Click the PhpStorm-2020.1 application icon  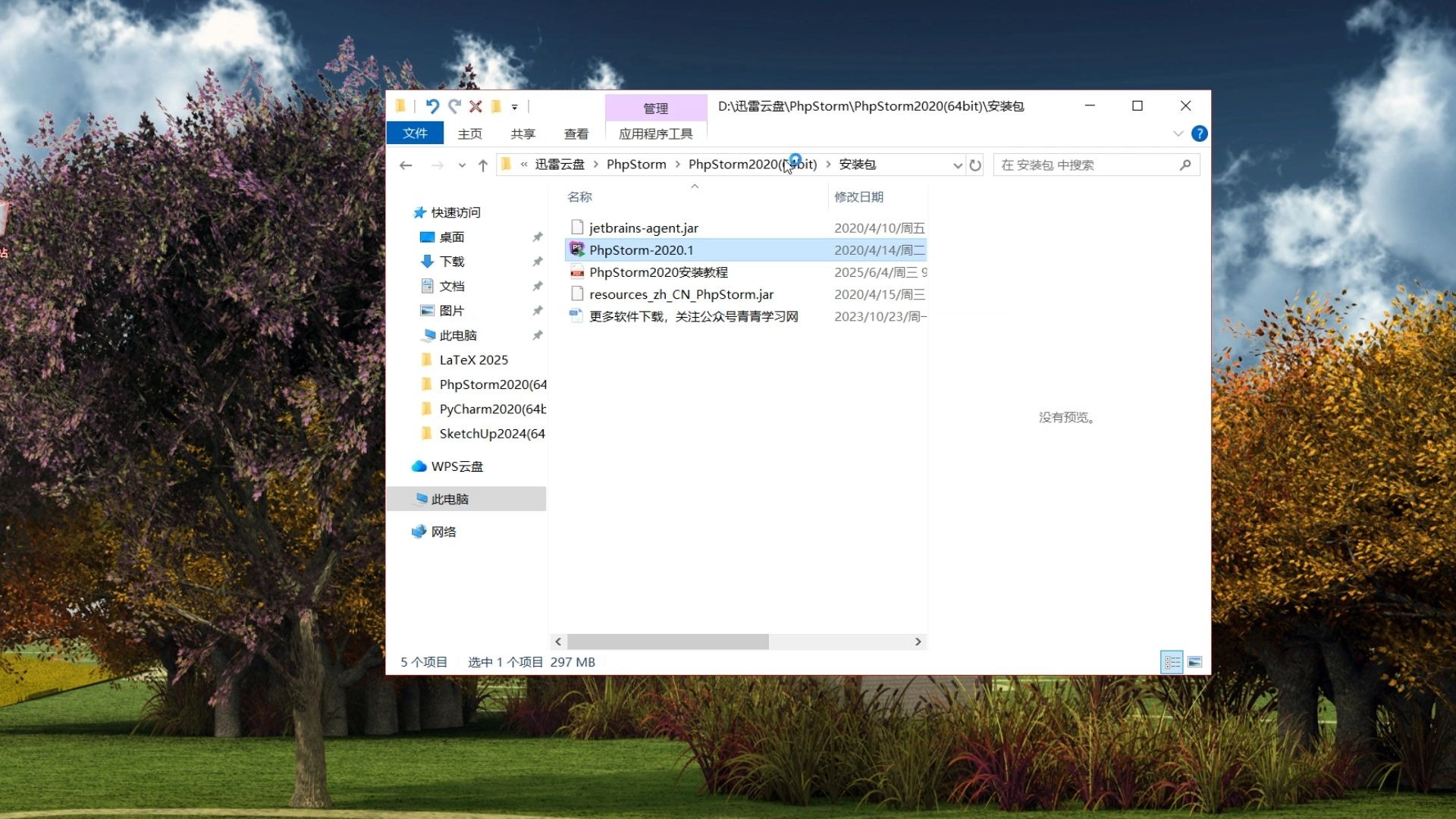point(577,249)
